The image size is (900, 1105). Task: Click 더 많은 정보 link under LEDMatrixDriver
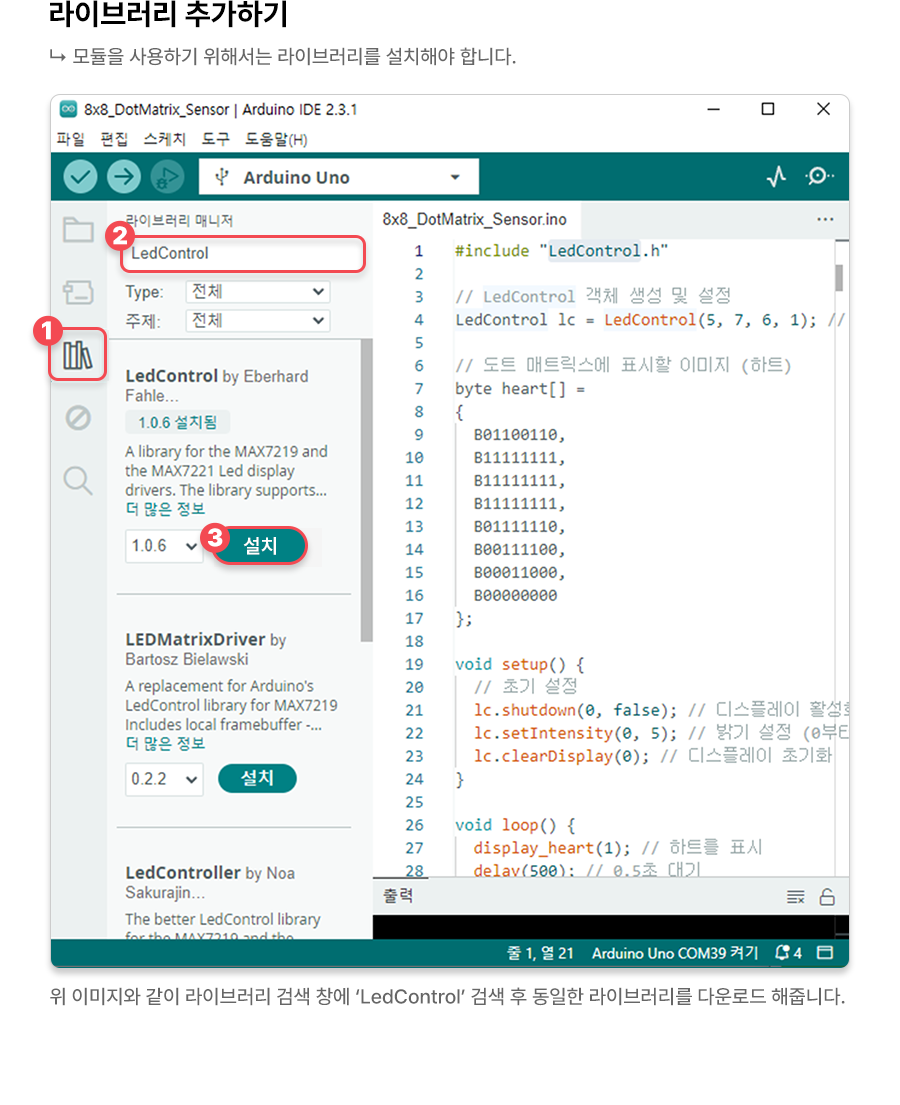(x=165, y=743)
